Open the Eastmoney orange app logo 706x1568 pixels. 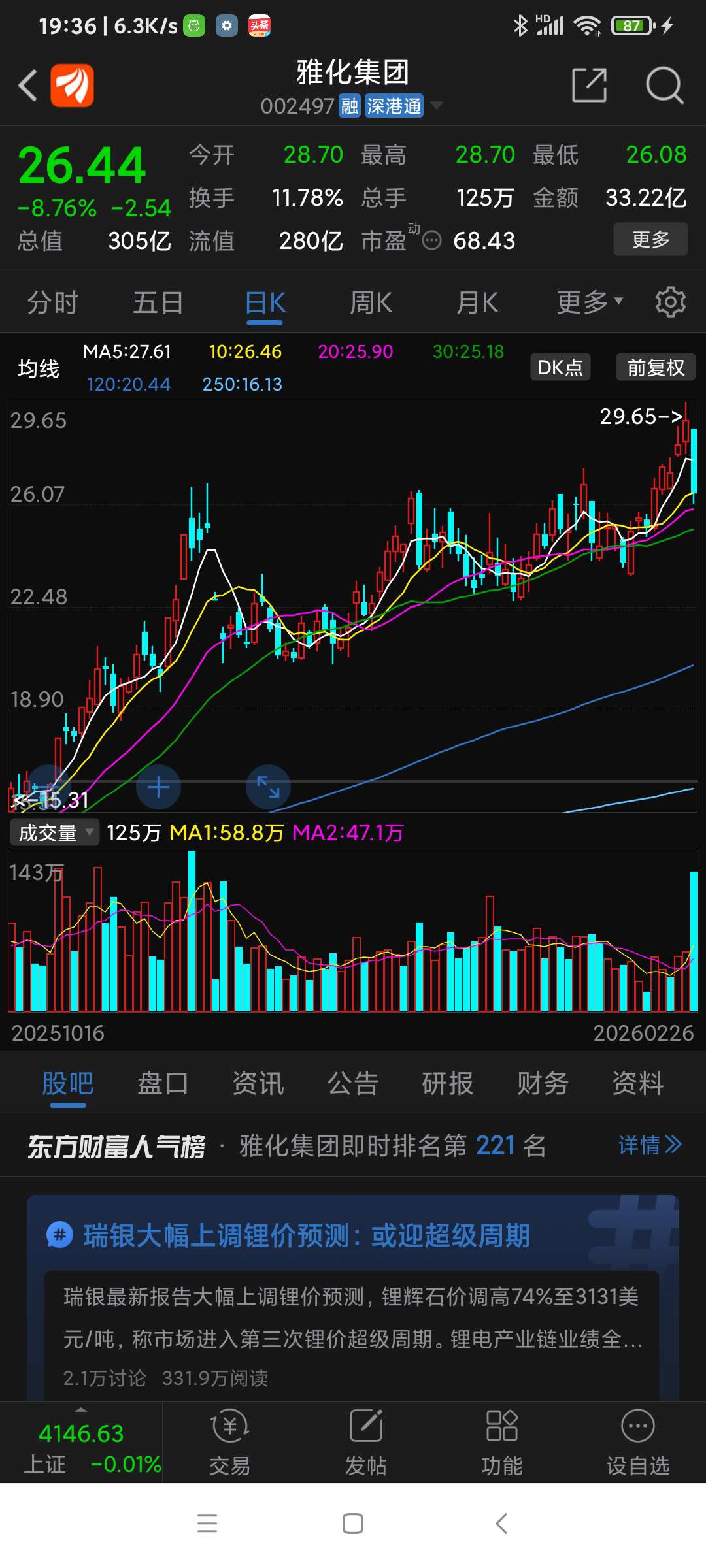click(72, 85)
